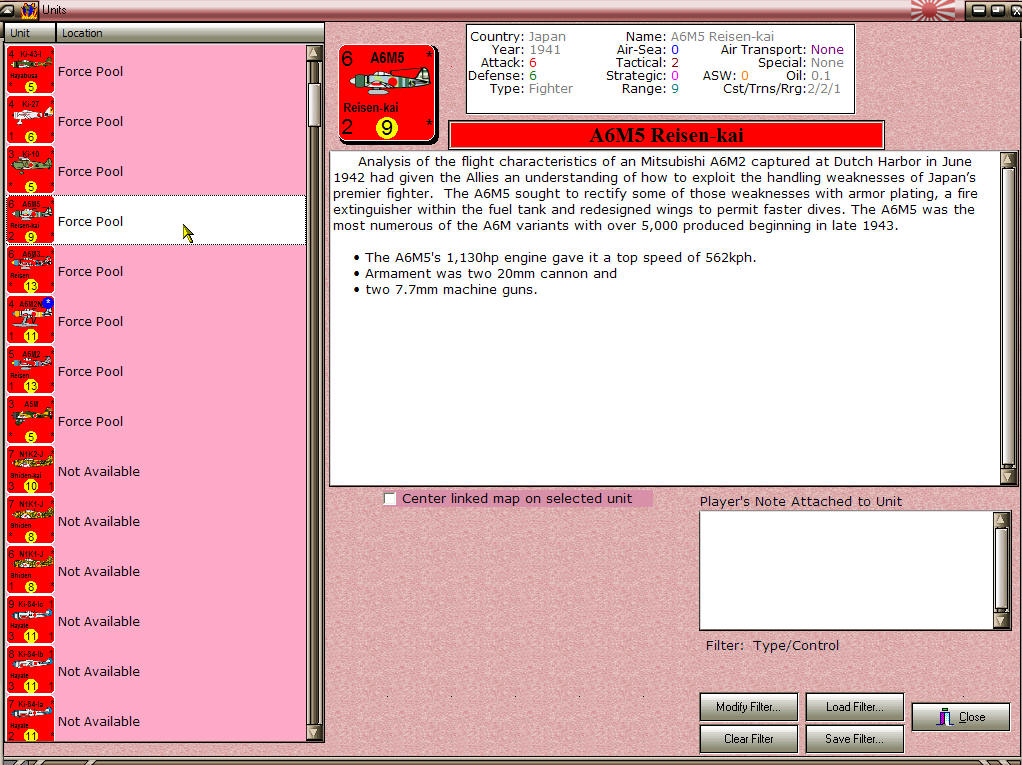Click Force Pool text in A6M3 row
Image resolution: width=1022 pixels, height=765 pixels.
pos(91,272)
